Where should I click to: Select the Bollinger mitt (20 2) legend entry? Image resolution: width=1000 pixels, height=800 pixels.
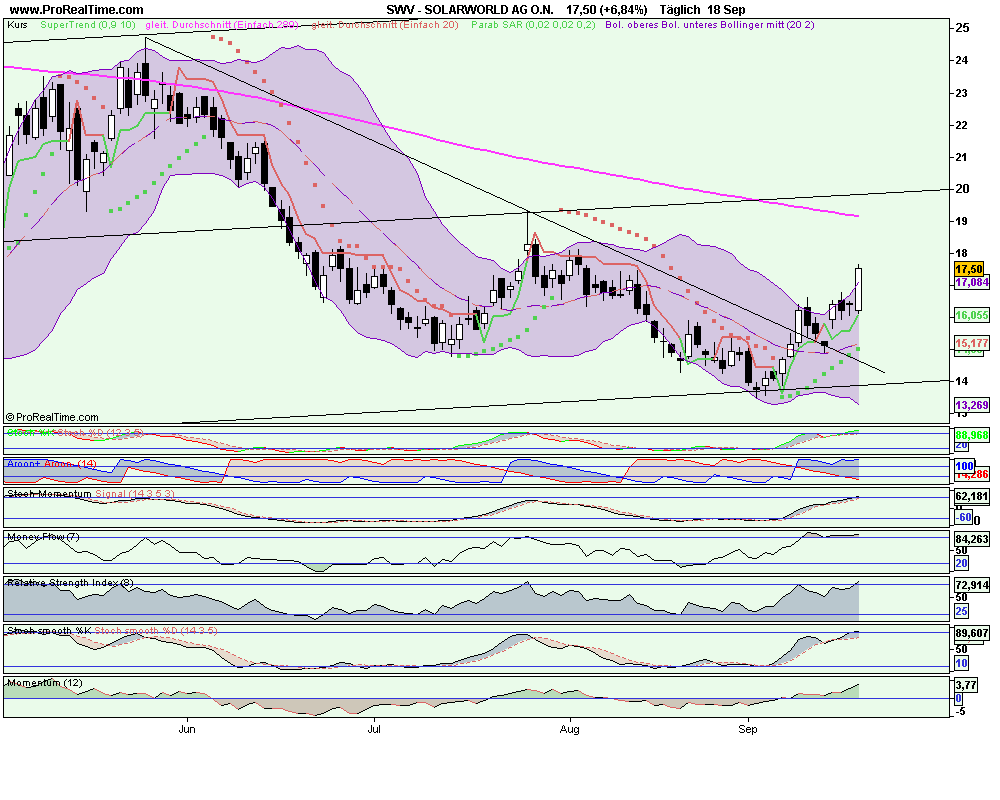coord(767,25)
